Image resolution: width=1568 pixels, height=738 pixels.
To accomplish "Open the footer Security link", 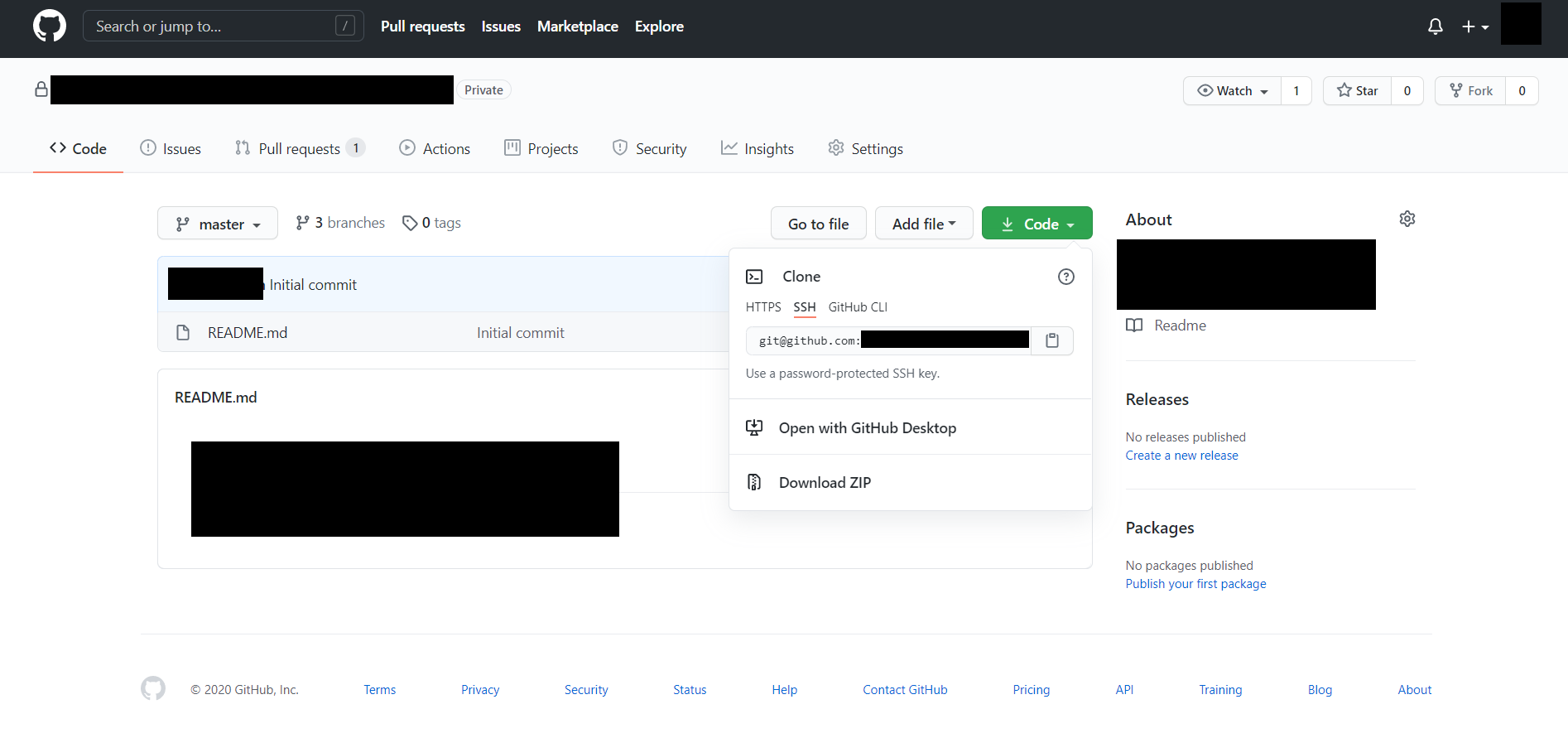I will coord(586,690).
